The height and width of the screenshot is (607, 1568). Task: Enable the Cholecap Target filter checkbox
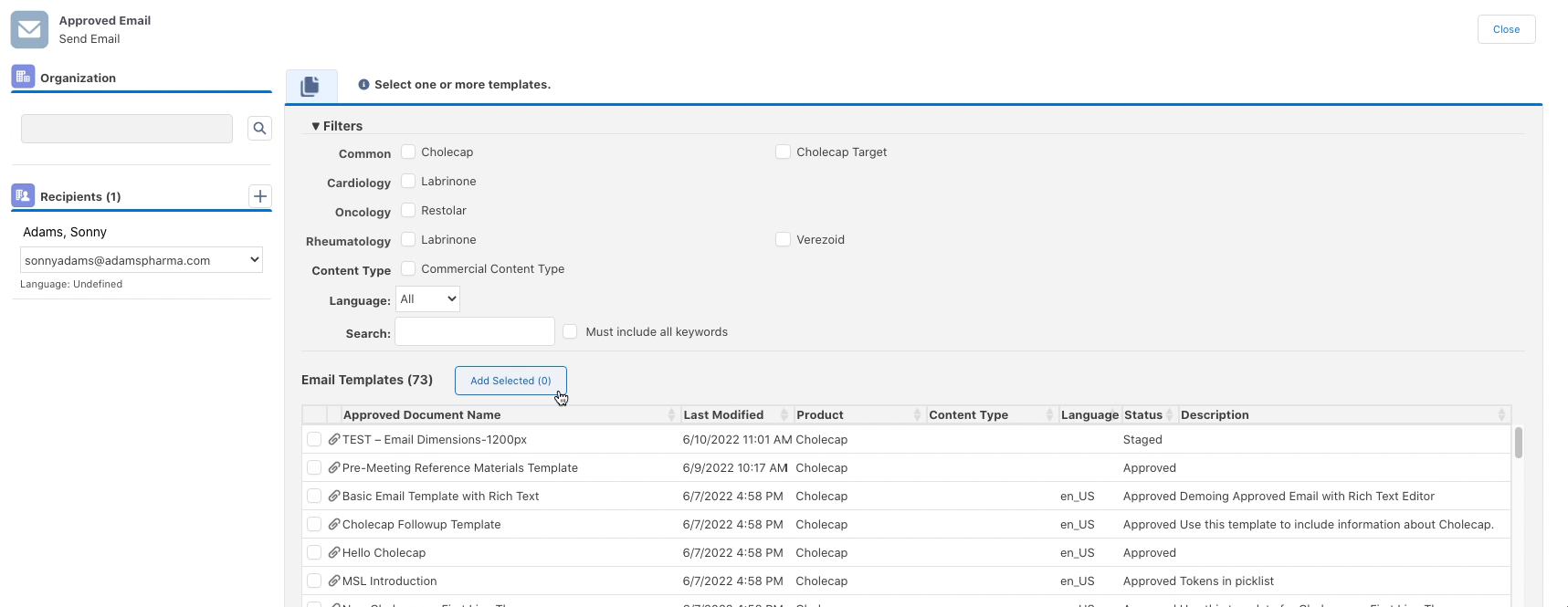pyautogui.click(x=783, y=152)
